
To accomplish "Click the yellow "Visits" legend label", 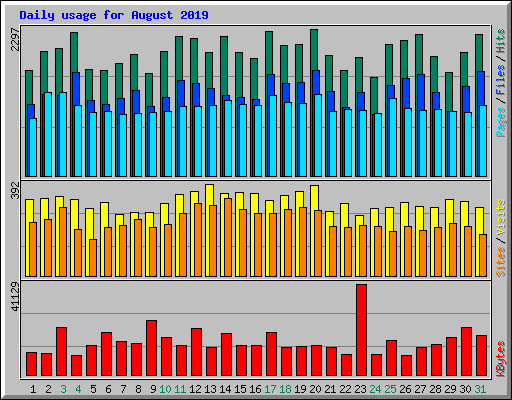I will pyautogui.click(x=500, y=217).
